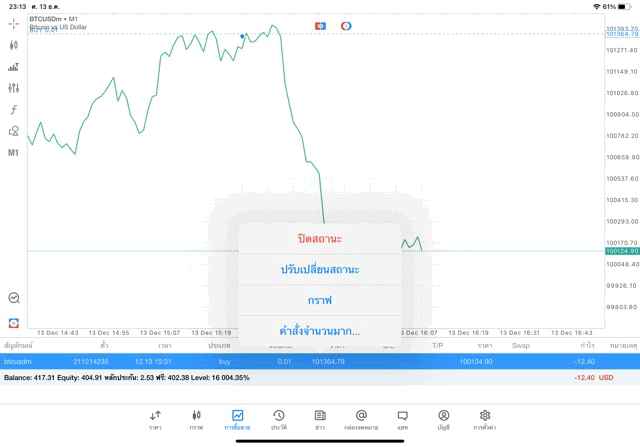This screenshot has width=640, height=447.
Task: Select the crosshair tool in chart sidebar
Action: point(14,23)
